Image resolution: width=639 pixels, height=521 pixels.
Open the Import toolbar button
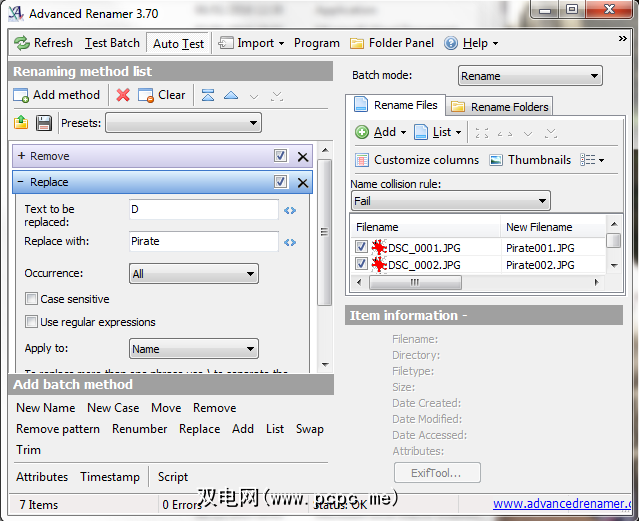(251, 43)
